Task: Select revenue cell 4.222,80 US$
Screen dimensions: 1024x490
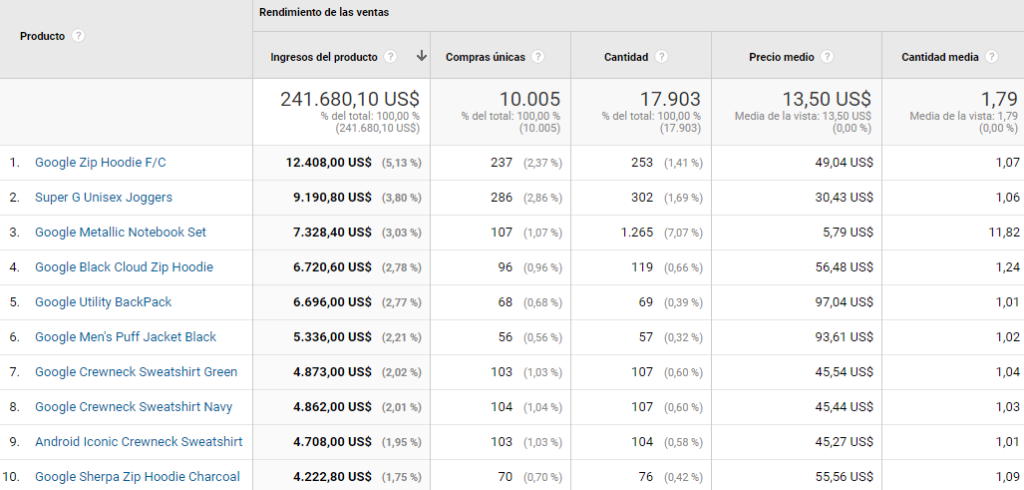Action: coord(332,477)
